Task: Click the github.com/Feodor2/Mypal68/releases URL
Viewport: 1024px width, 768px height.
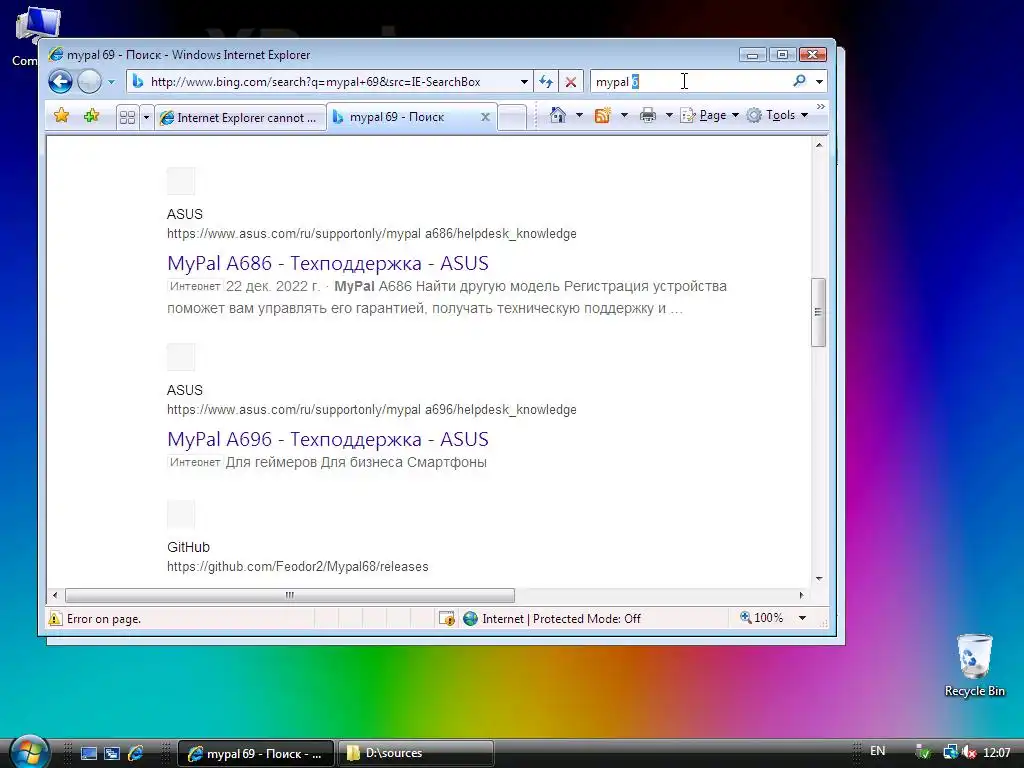Action: pyautogui.click(x=298, y=566)
